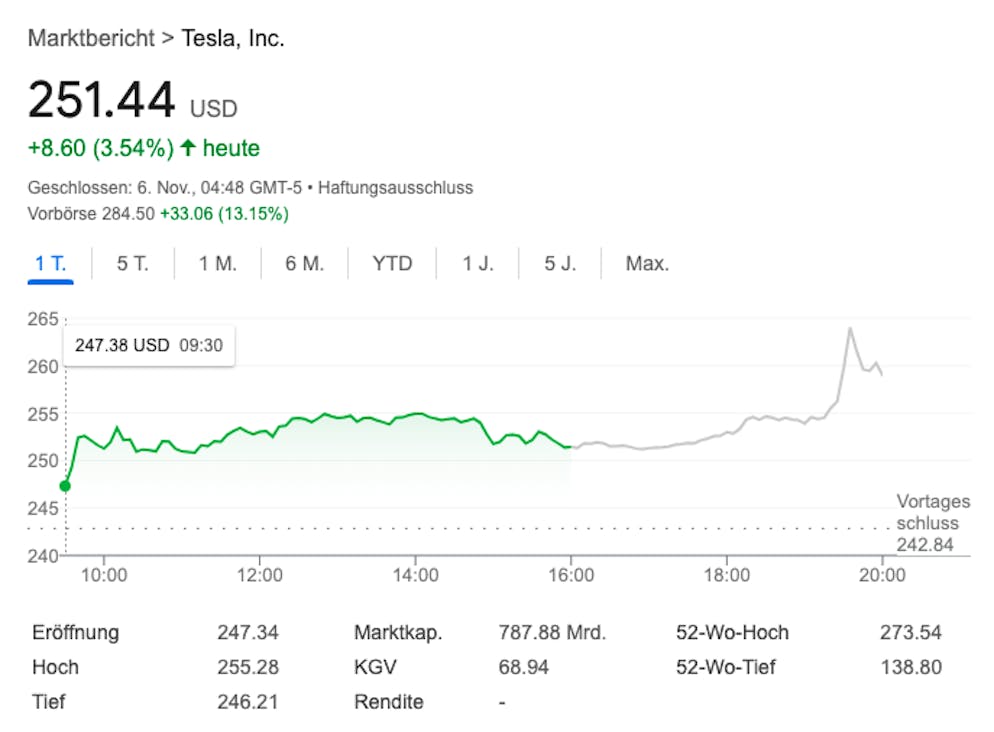The height and width of the screenshot is (732, 994).
Task: Show the 6 M. chart range
Action: click(304, 264)
